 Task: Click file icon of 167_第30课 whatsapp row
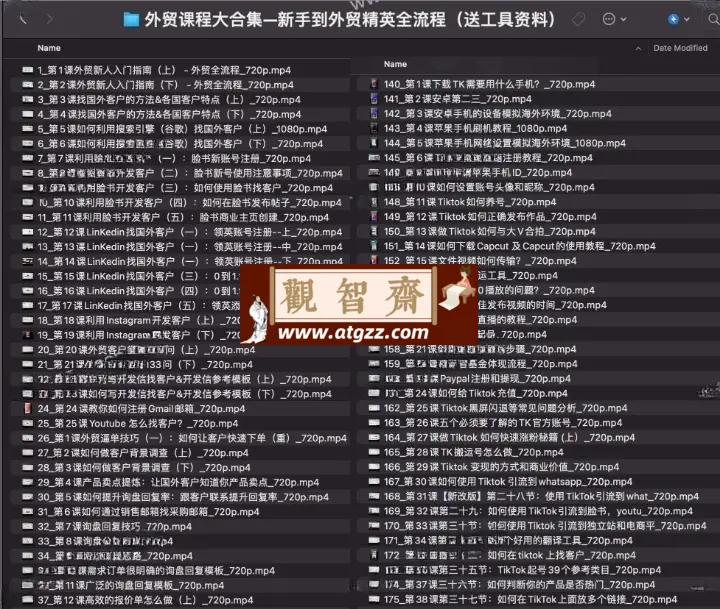tap(374, 481)
